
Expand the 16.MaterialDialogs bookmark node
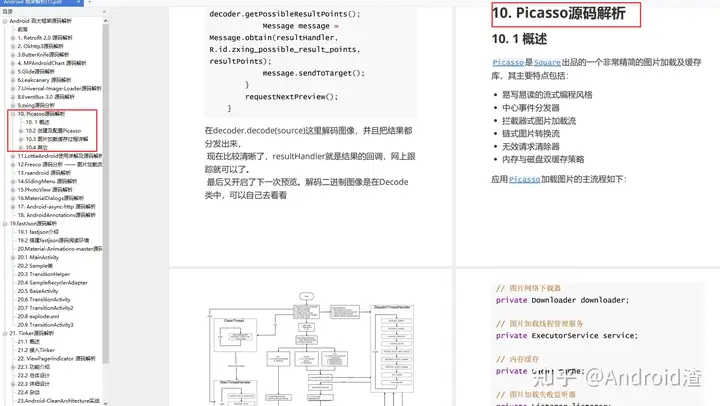coord(13,198)
